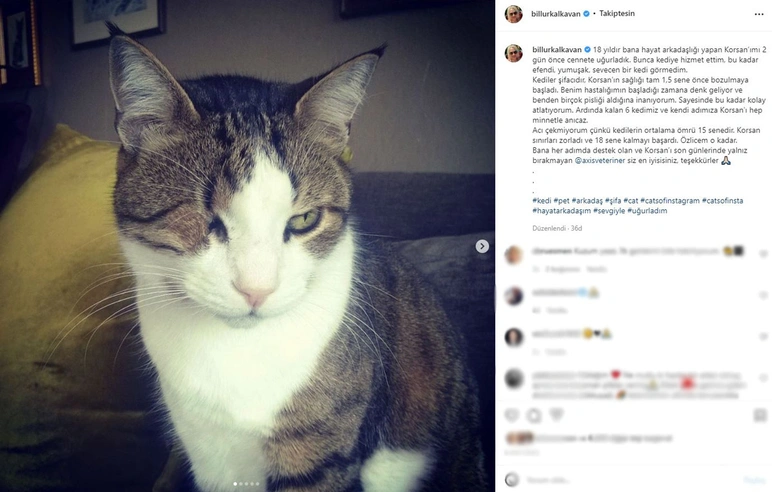
Task: Like the second comment with its heart
Action: [763, 295]
